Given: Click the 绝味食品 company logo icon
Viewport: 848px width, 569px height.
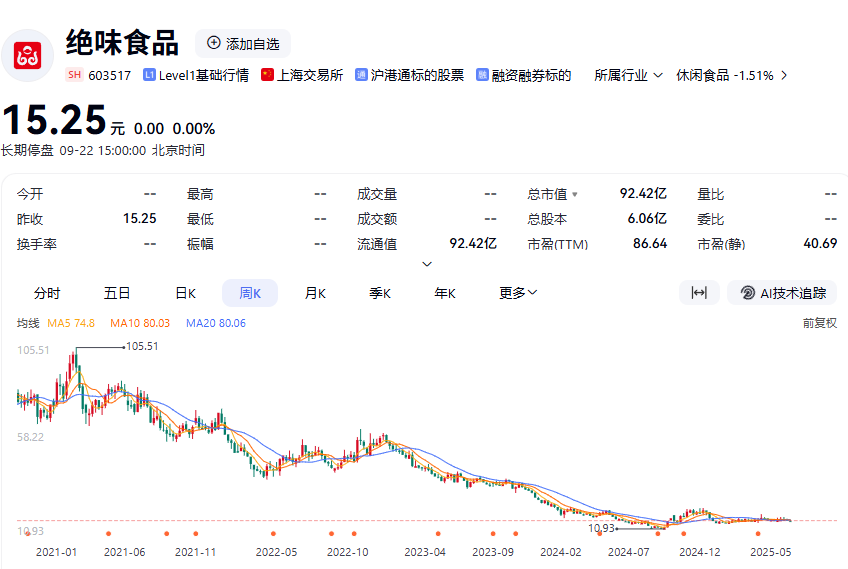Looking at the screenshot, I should pos(28,56).
